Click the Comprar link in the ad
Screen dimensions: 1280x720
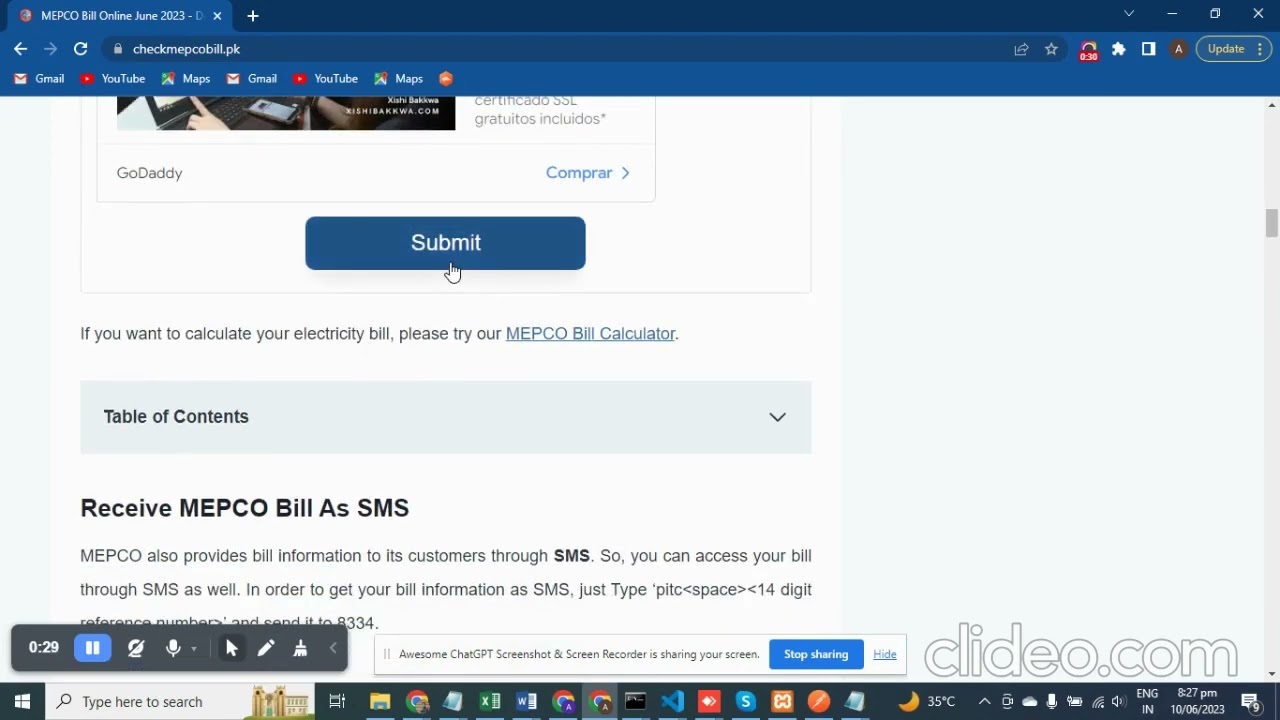click(x=588, y=173)
